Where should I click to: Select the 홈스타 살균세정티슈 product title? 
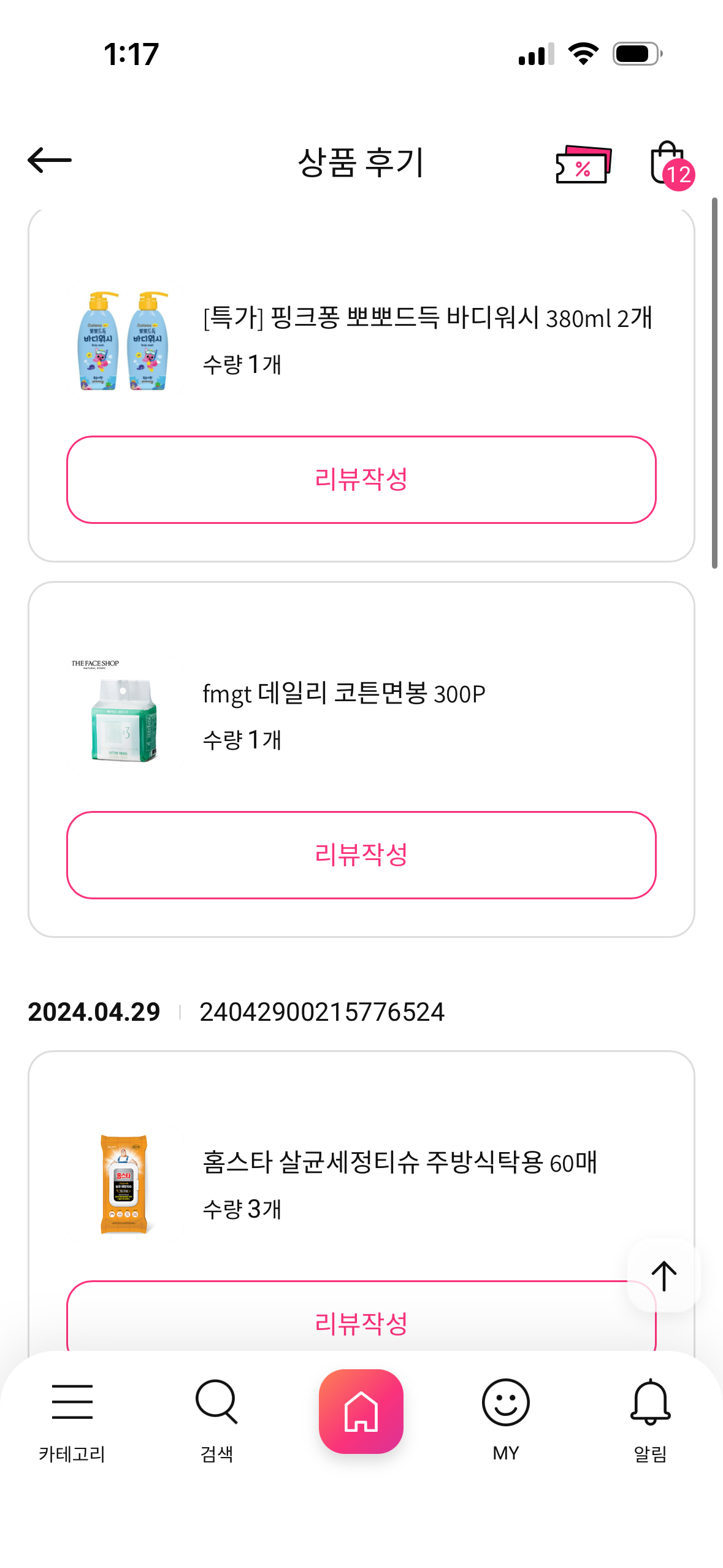[x=400, y=1163]
